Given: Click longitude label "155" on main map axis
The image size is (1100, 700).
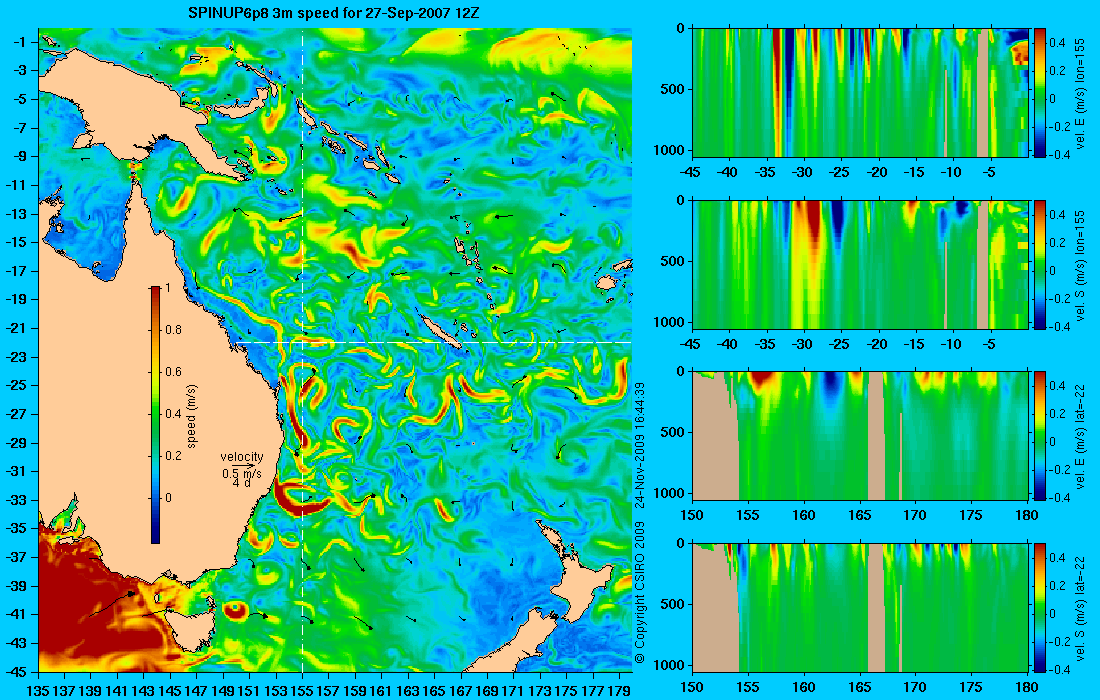Looking at the screenshot, I should point(302,692).
